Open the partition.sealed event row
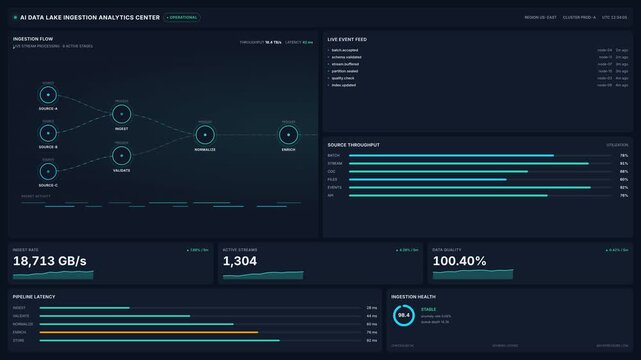The image size is (641, 360). 477,71
